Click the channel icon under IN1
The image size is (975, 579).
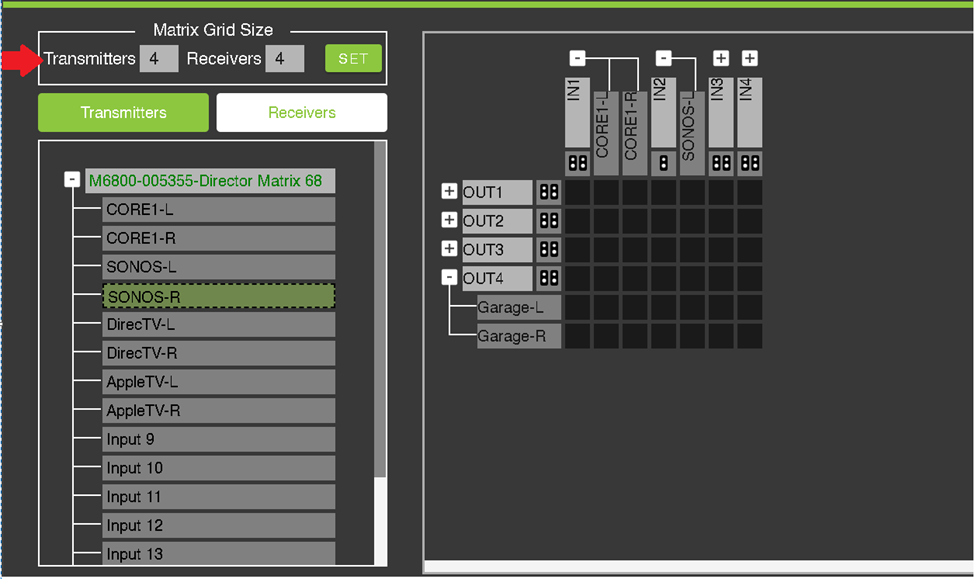[577, 163]
